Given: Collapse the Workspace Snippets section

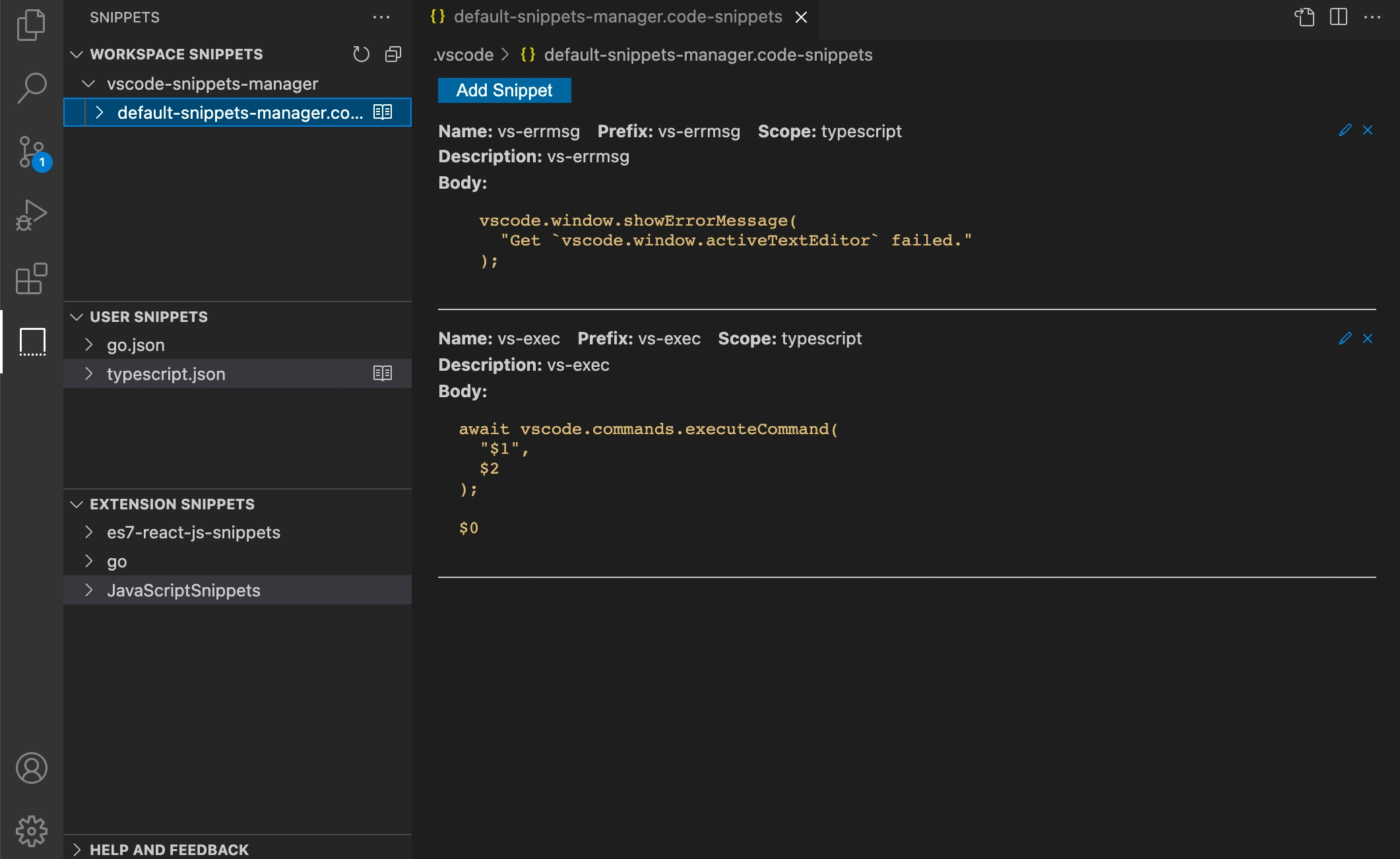Looking at the screenshot, I should (x=77, y=54).
